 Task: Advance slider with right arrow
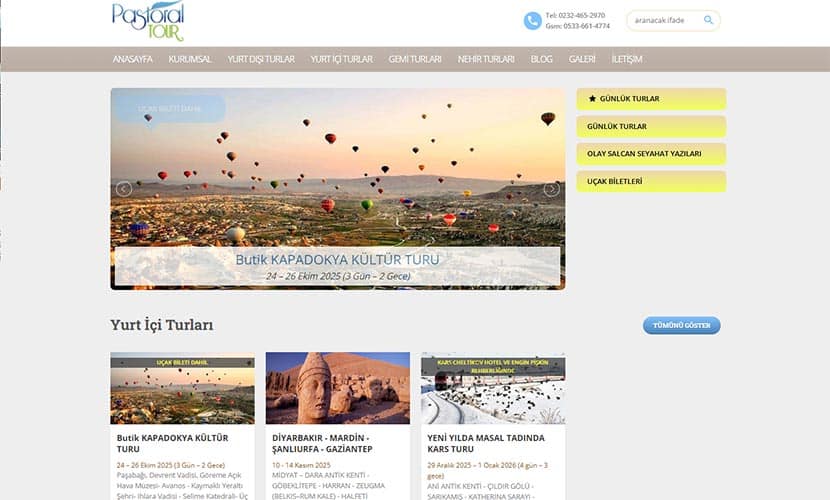pos(551,188)
